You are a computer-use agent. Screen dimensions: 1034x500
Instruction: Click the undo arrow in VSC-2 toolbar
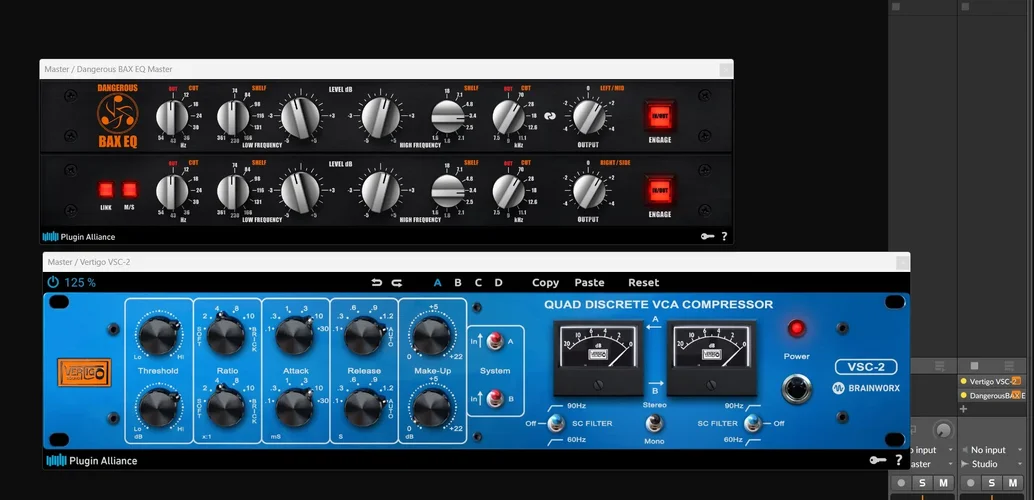(377, 282)
